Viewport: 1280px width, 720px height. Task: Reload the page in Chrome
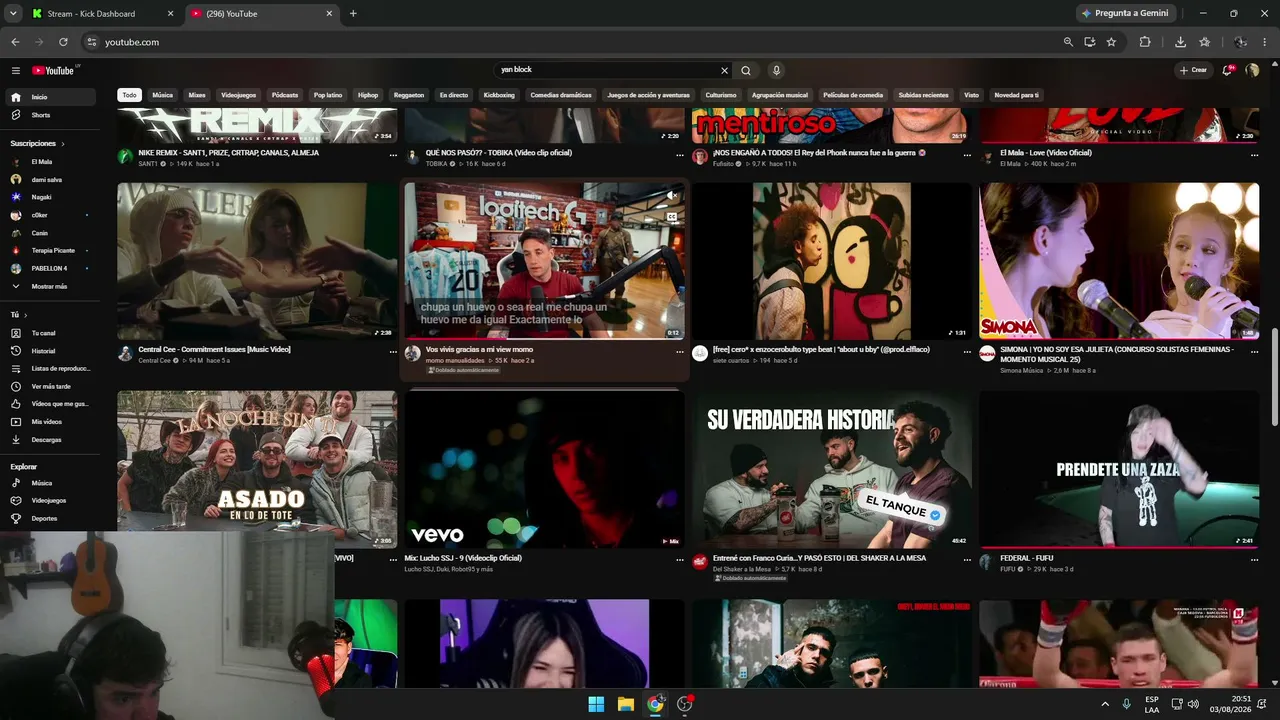point(63,42)
